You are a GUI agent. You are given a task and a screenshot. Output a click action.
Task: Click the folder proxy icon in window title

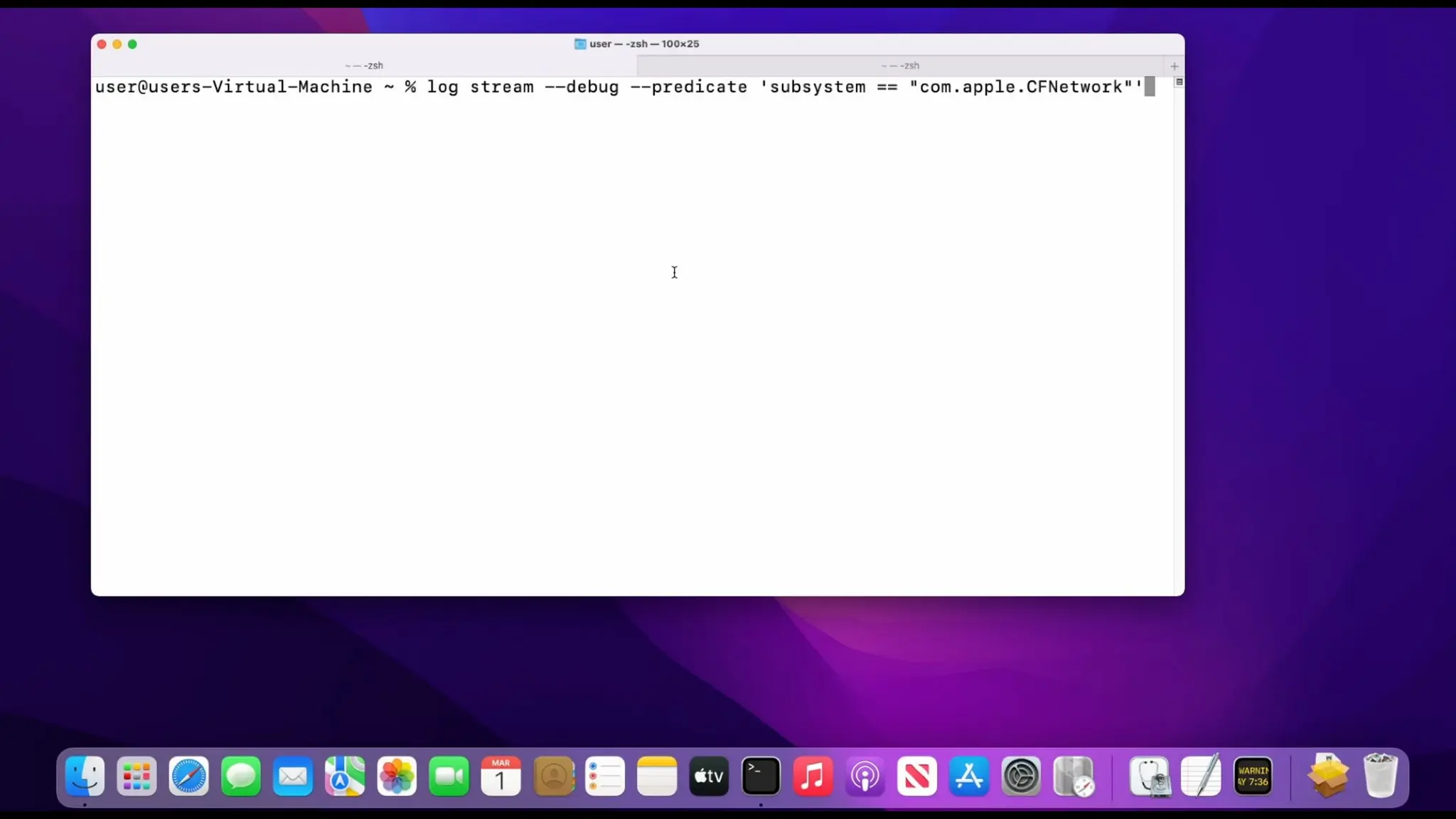[580, 44]
